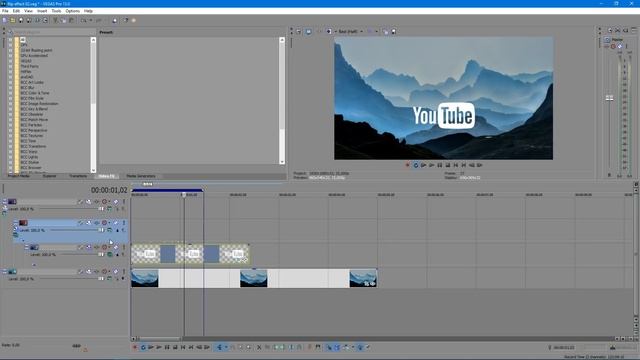Mute video track 1
Image resolution: width=640 pixels, height=360 pixels.
point(116,202)
